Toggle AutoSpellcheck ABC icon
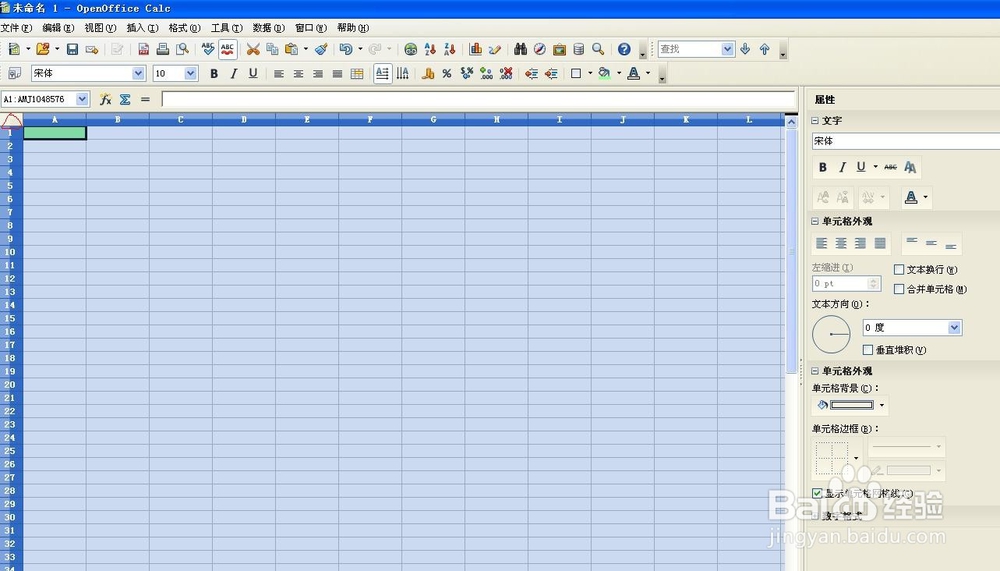The image size is (1000, 571). [228, 49]
